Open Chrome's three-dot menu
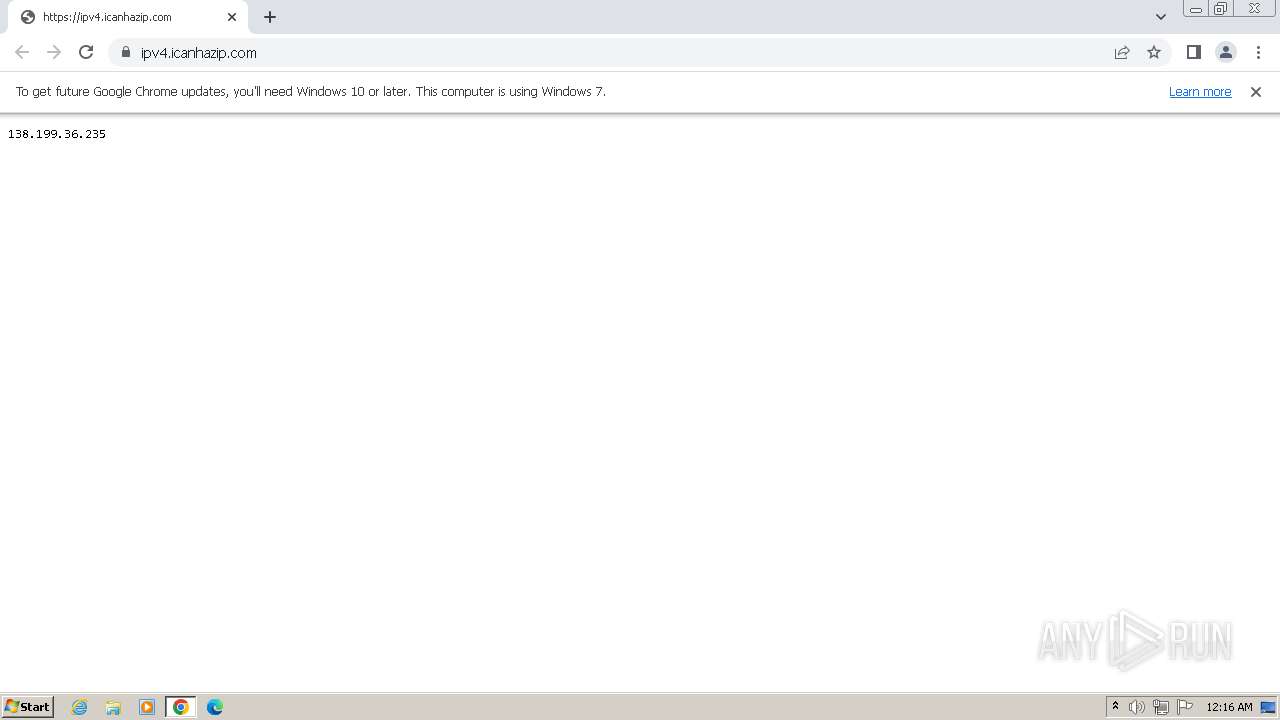1280x720 pixels. [1258, 52]
